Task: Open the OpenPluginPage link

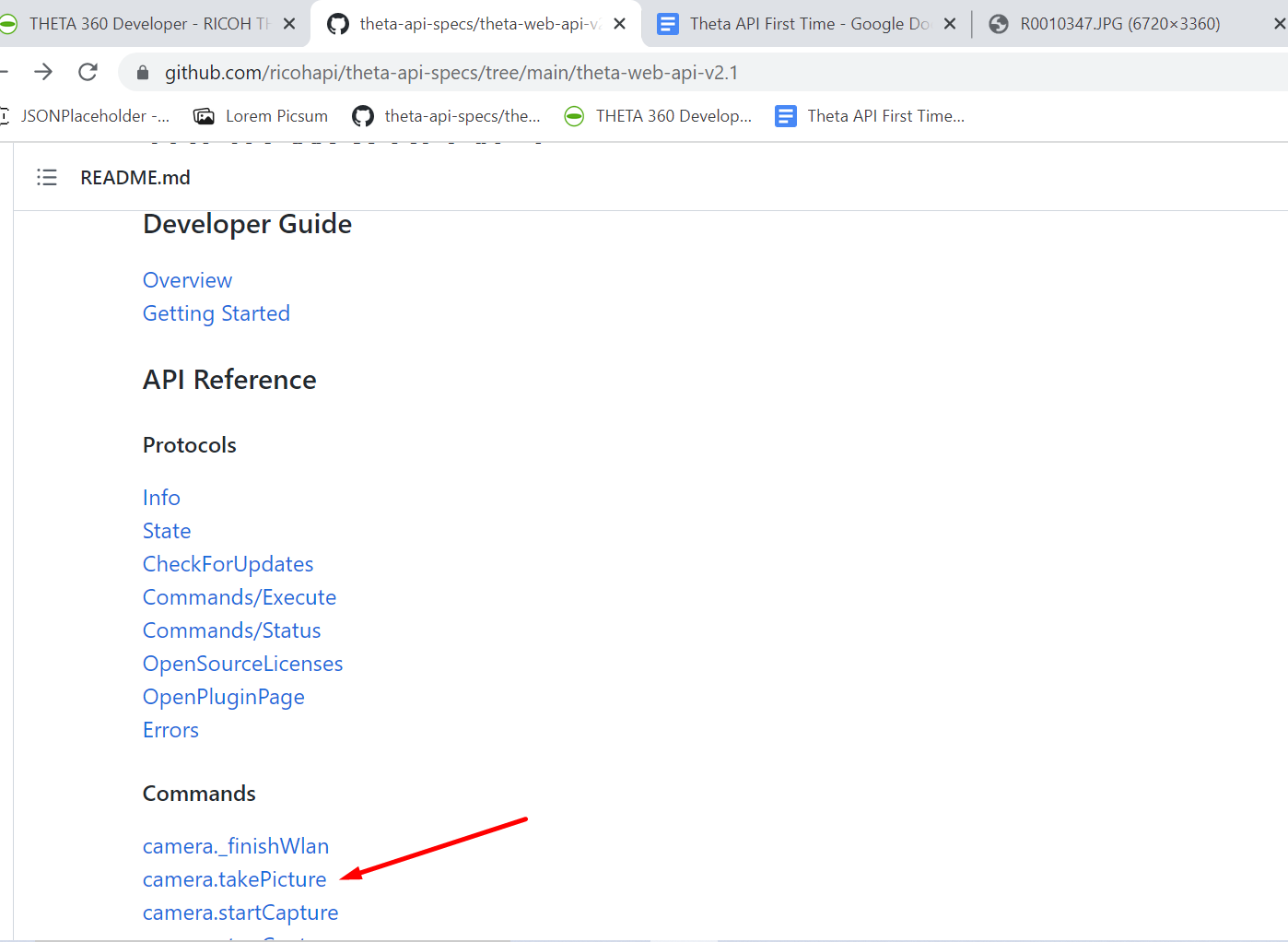Action: [x=224, y=697]
